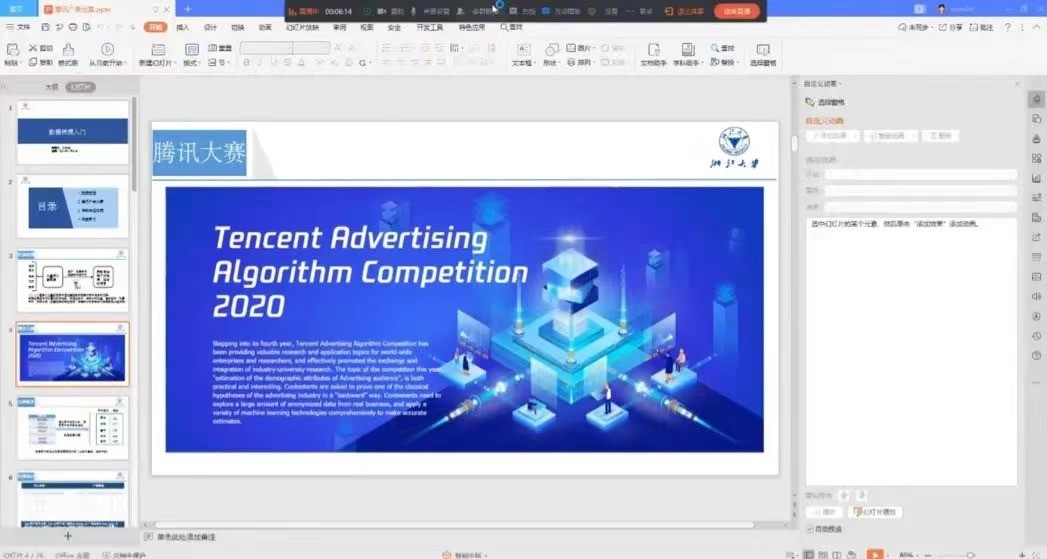Click the microphone icon in recording bar
The width and height of the screenshot is (1047, 559).
click(x=413, y=11)
